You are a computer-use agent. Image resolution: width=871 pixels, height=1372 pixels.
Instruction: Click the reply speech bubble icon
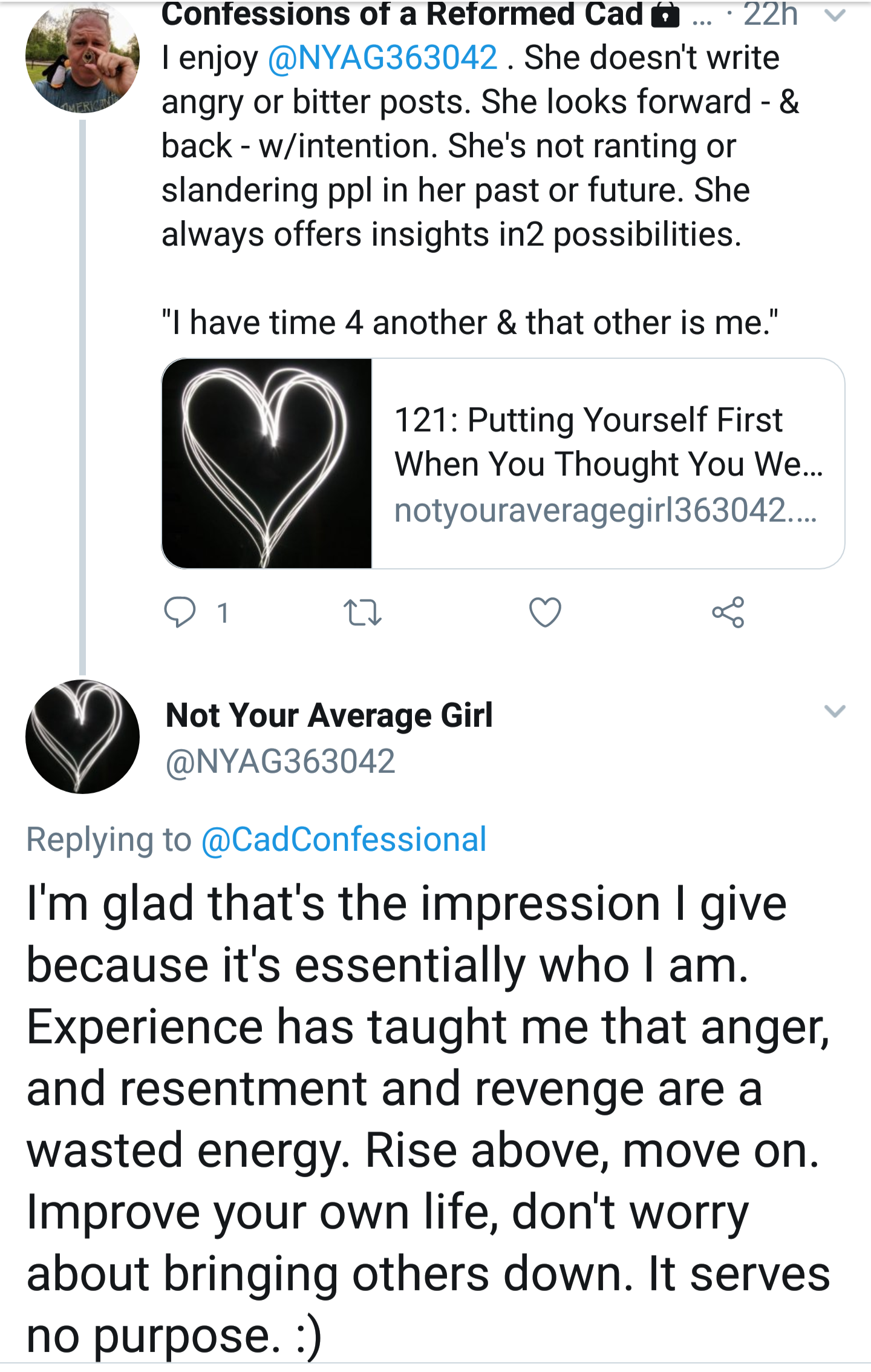pos(180,612)
